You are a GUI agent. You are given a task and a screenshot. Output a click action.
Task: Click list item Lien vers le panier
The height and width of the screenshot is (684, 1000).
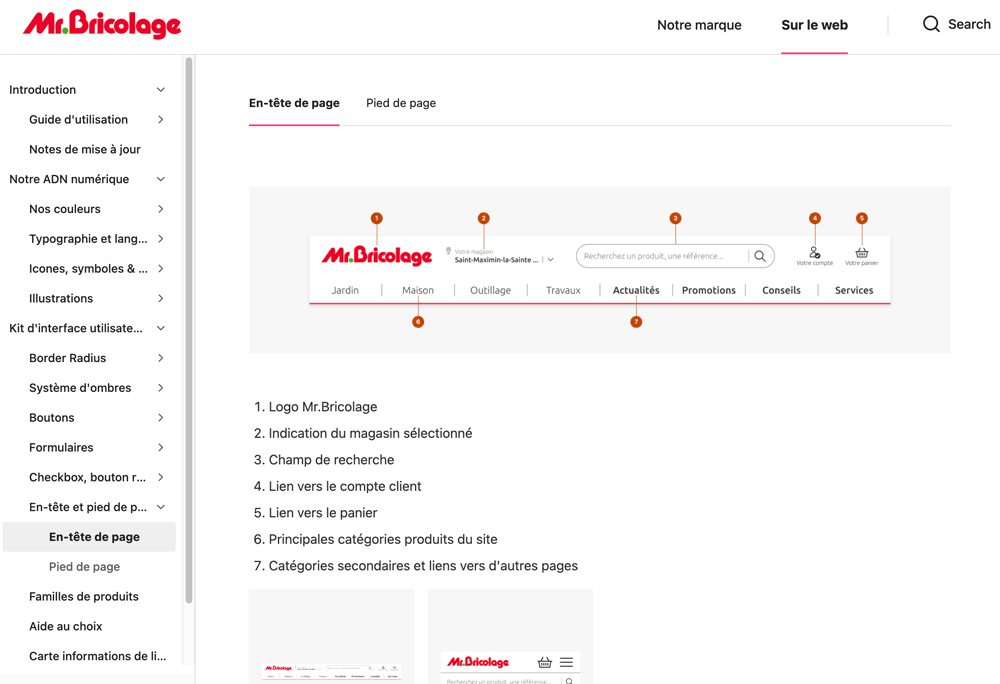tap(323, 513)
